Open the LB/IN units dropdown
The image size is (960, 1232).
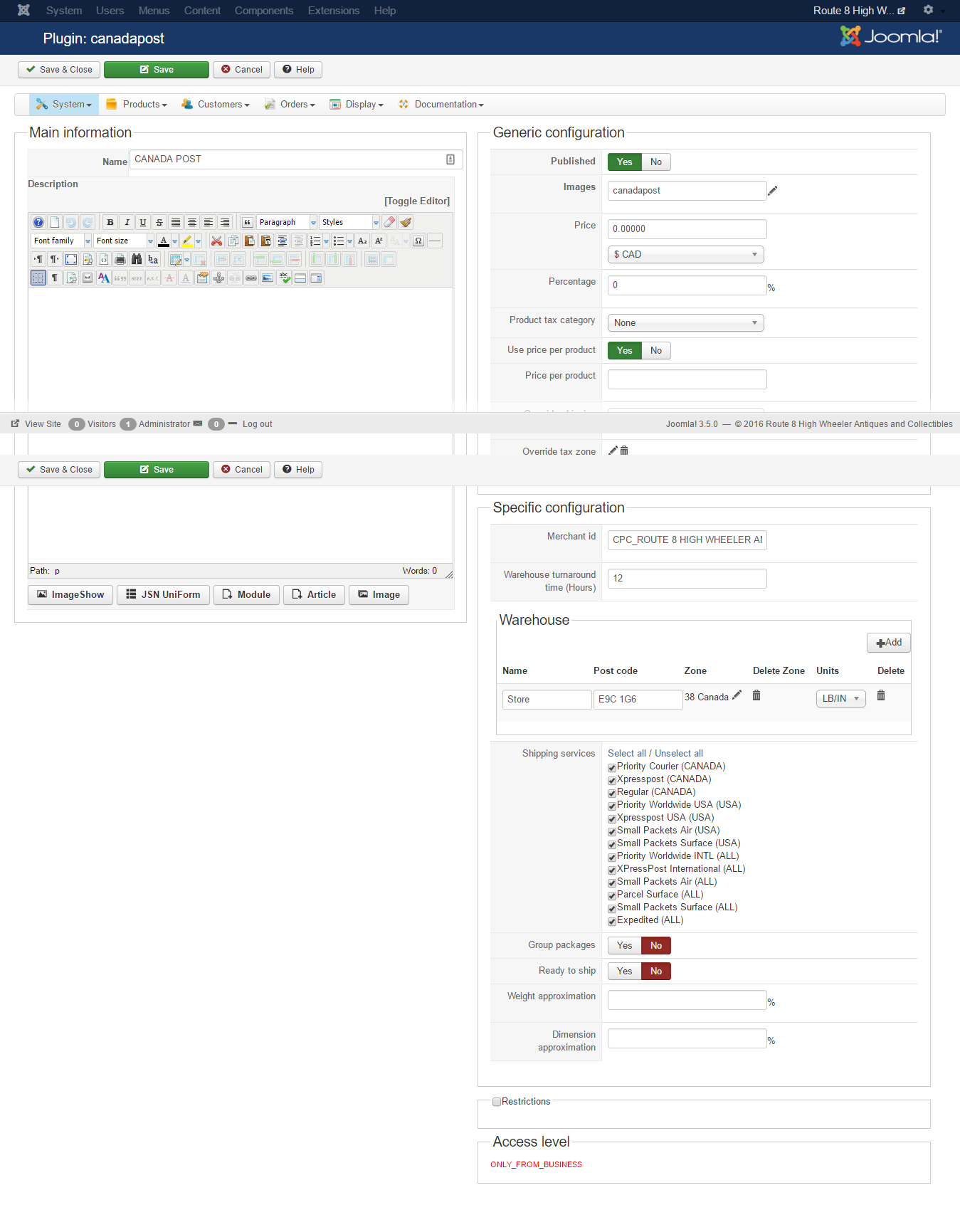click(841, 699)
